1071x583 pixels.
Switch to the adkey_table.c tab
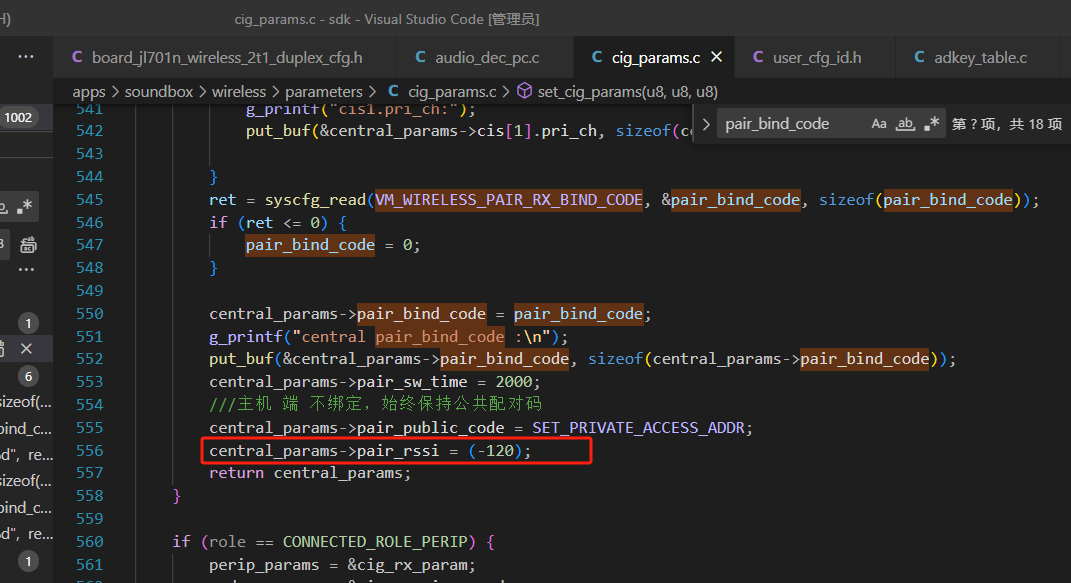971,57
